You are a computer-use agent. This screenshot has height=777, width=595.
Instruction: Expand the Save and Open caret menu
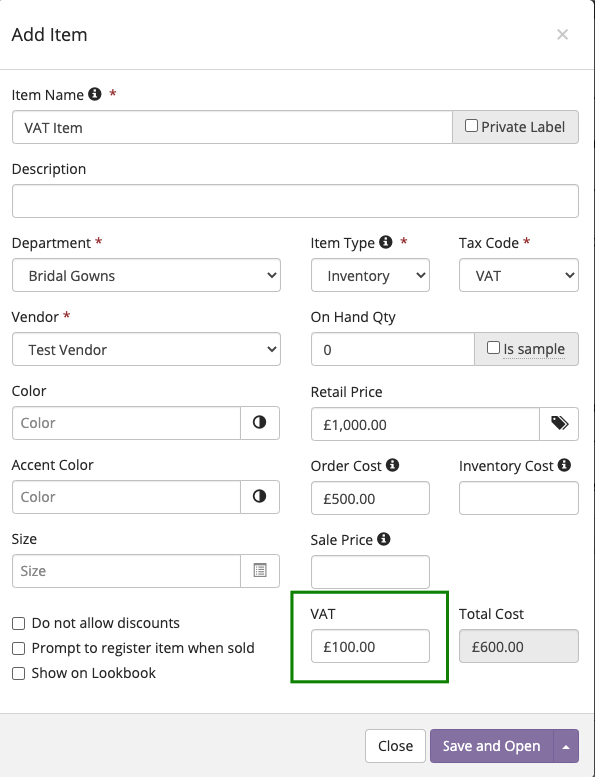tap(566, 746)
